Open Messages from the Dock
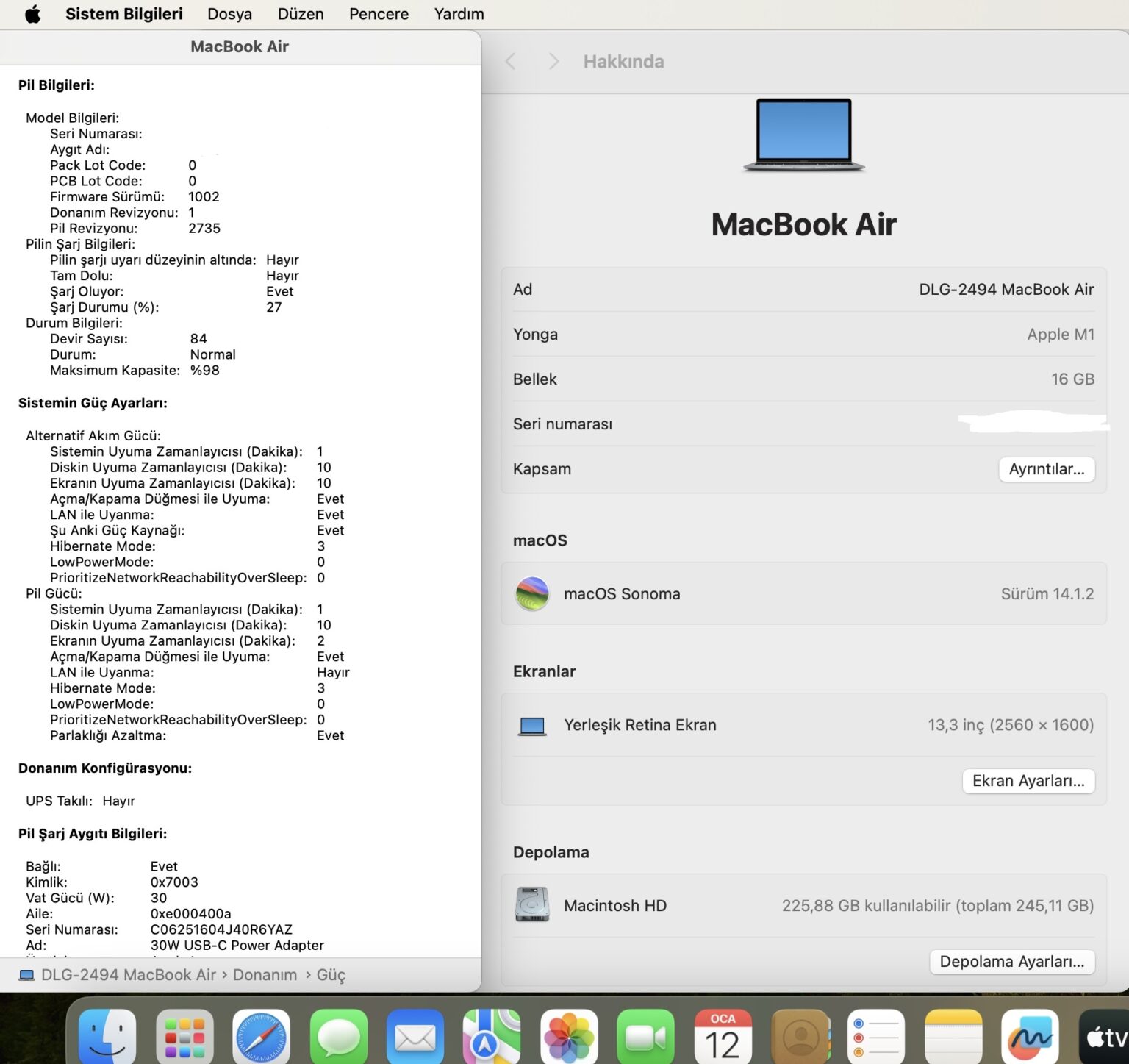Viewport: 1129px width, 1064px height. (338, 1037)
